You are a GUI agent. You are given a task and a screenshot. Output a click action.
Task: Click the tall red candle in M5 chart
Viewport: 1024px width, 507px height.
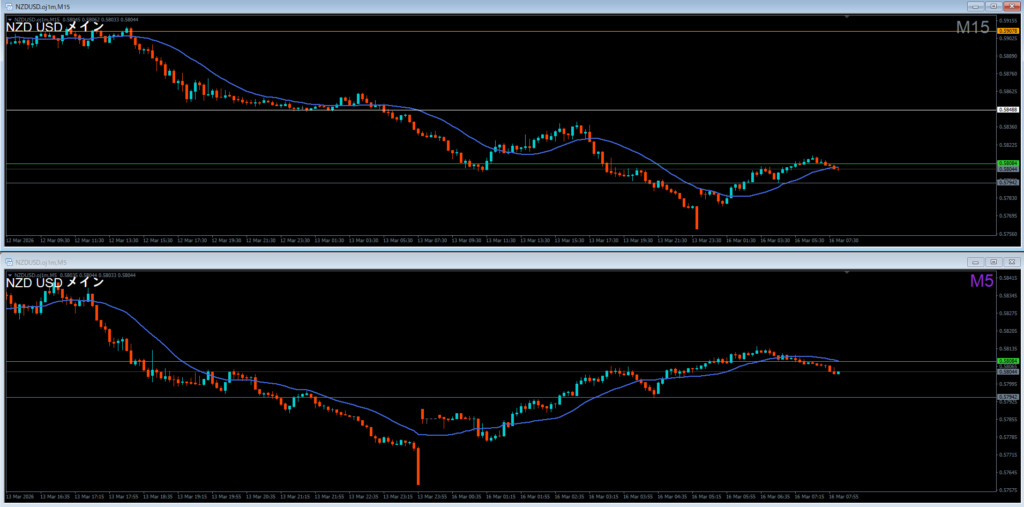pos(417,465)
